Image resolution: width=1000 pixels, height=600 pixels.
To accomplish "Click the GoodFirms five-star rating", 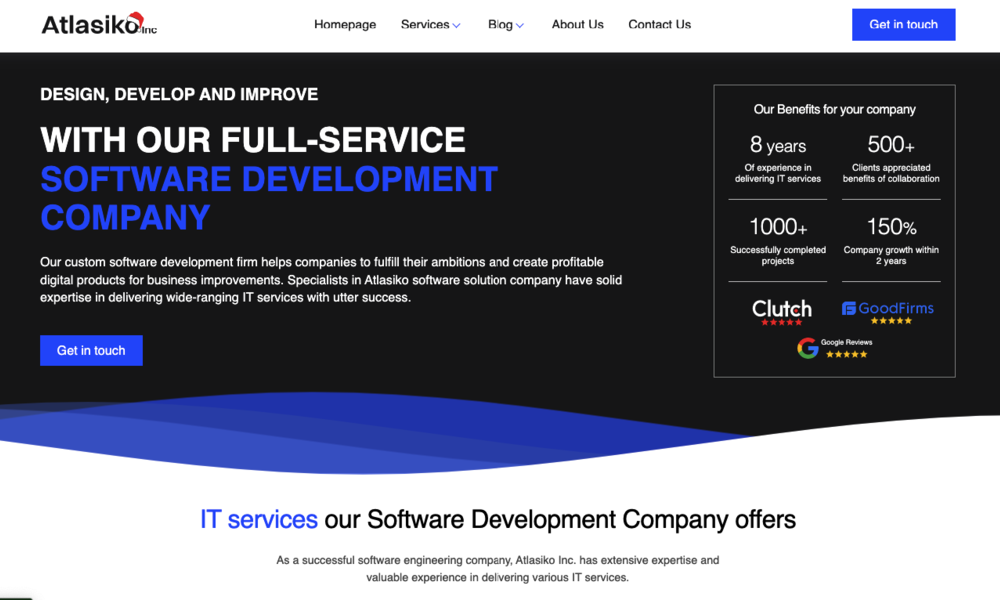I will (x=890, y=321).
